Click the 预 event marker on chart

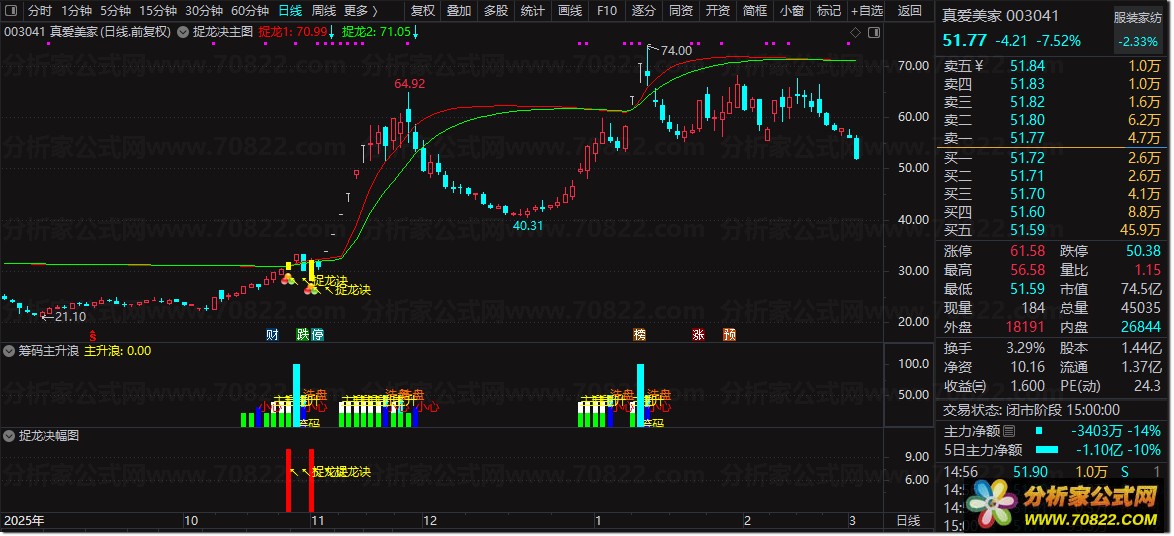[729, 335]
